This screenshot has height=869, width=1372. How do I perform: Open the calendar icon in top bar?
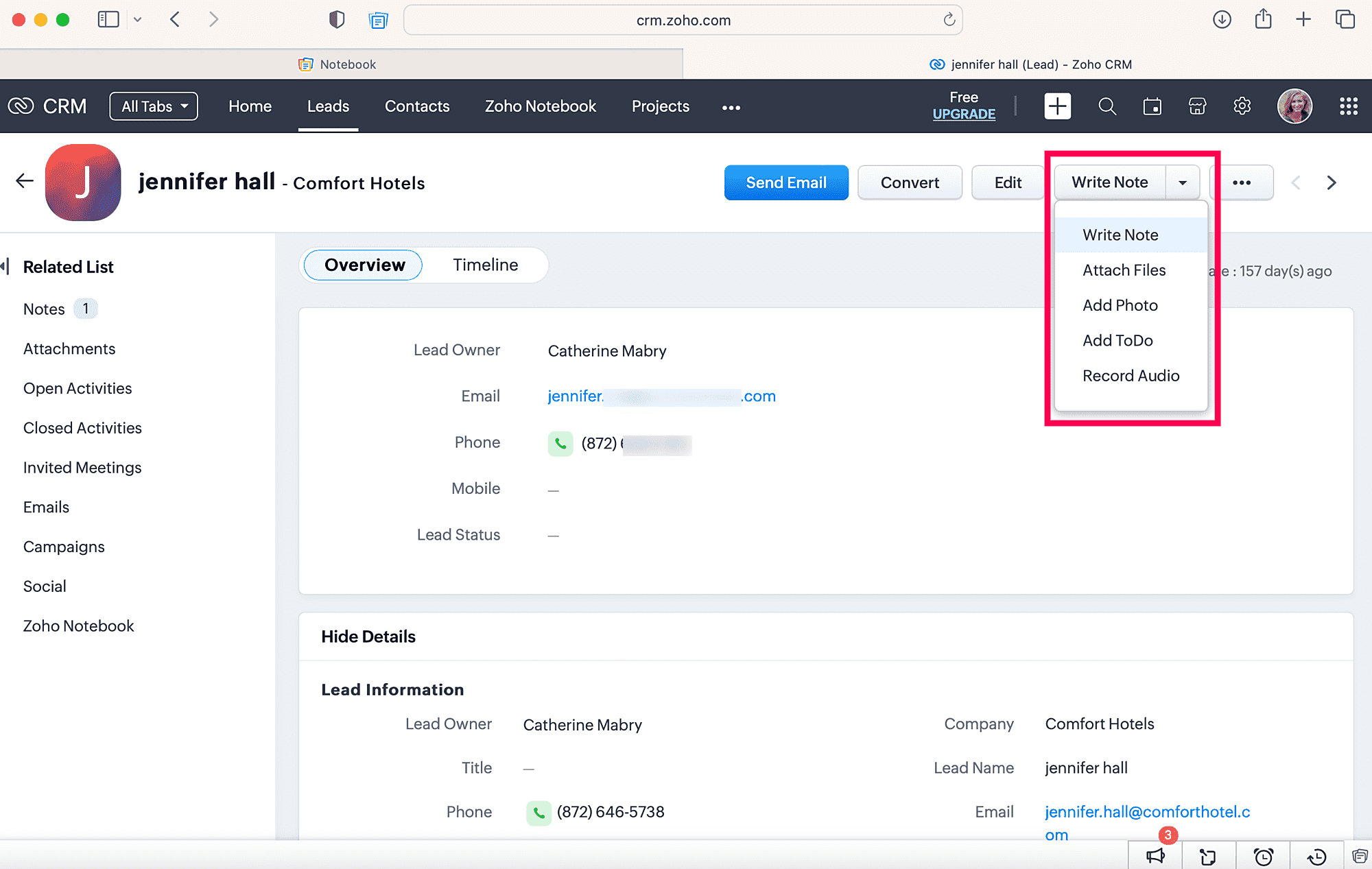point(1152,106)
